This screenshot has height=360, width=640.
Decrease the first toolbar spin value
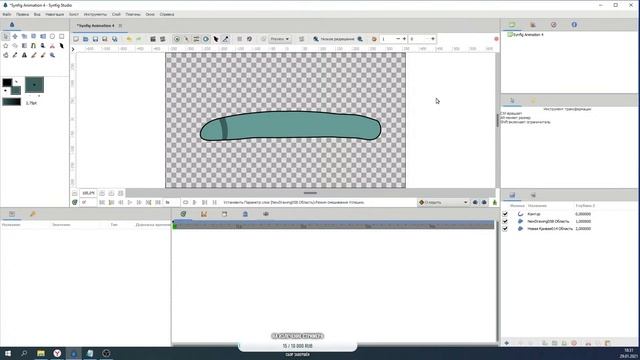pos(398,39)
